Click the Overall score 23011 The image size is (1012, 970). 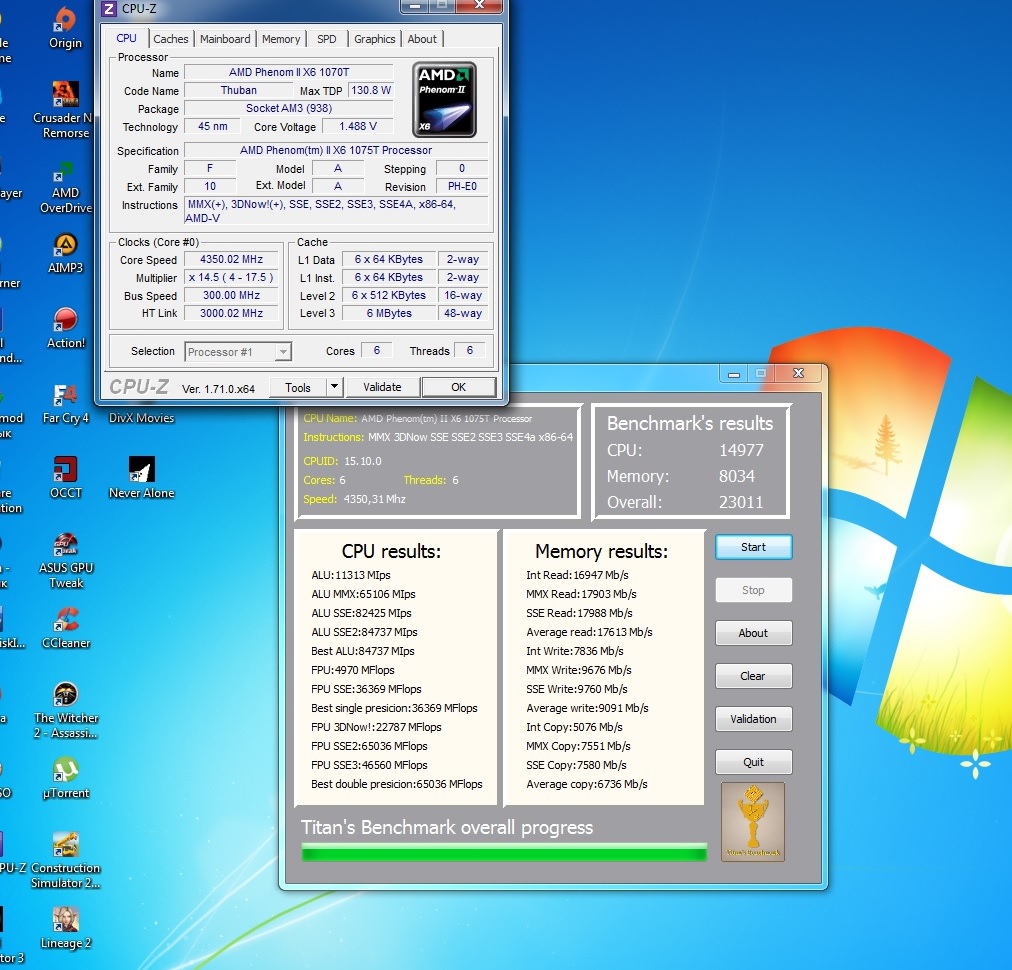(741, 502)
